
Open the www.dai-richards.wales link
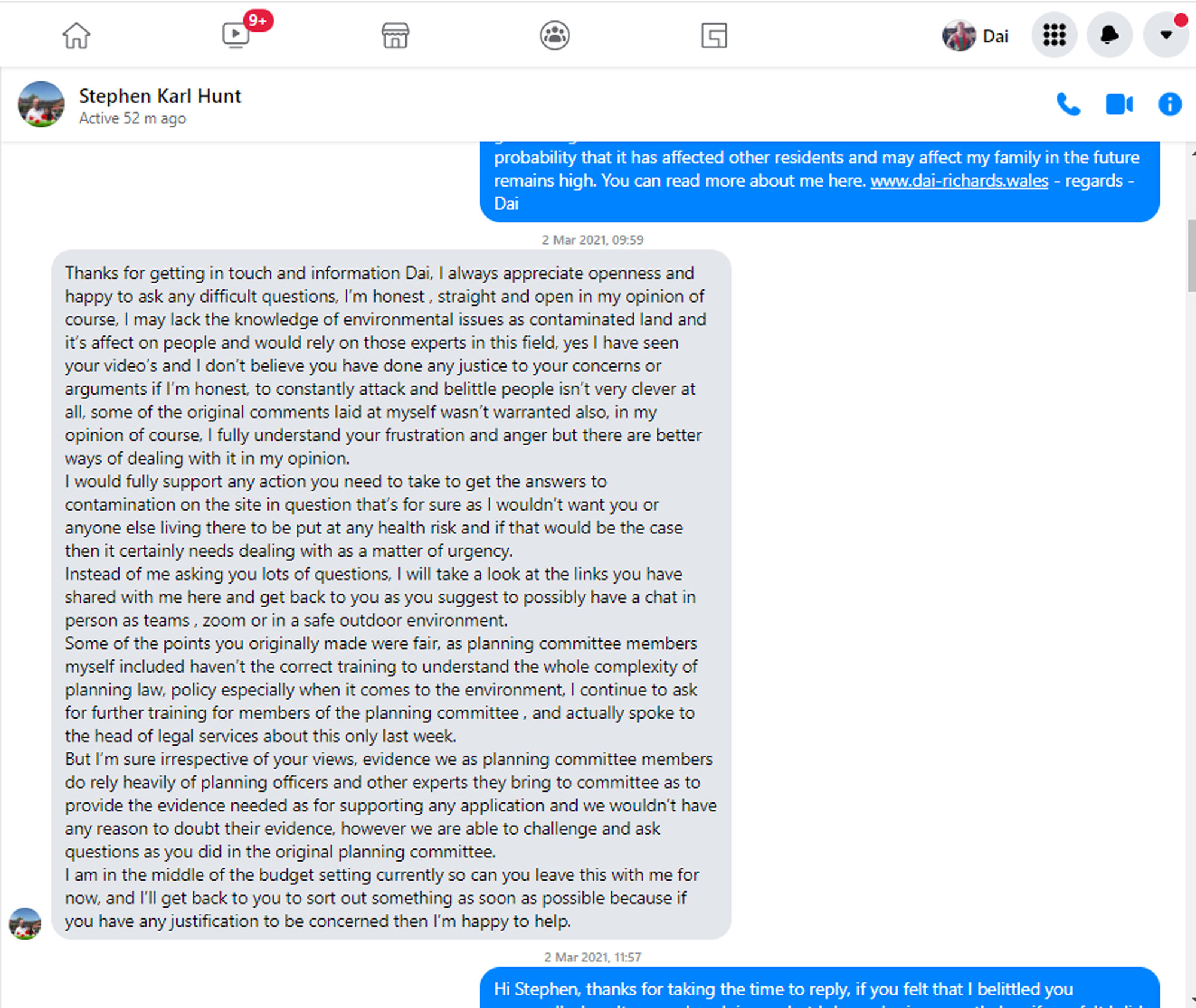coord(959,181)
